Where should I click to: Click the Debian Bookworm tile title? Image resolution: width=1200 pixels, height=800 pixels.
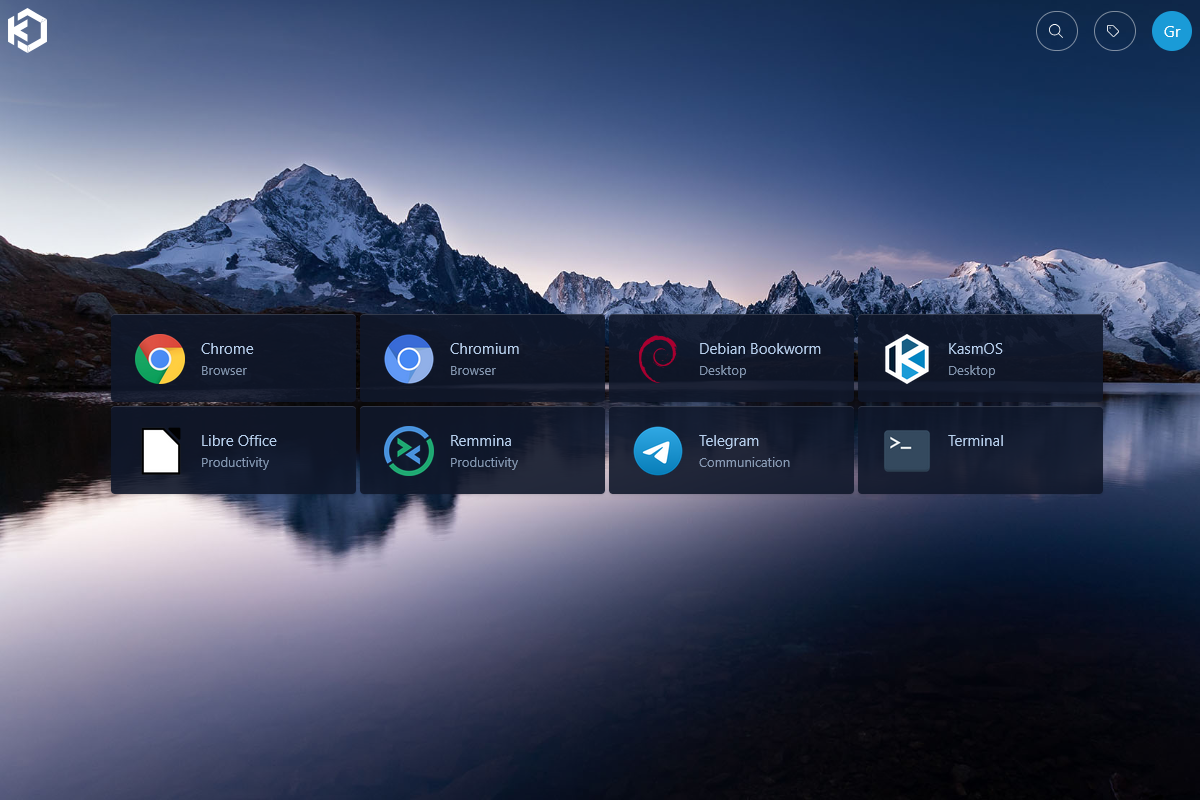coord(760,348)
